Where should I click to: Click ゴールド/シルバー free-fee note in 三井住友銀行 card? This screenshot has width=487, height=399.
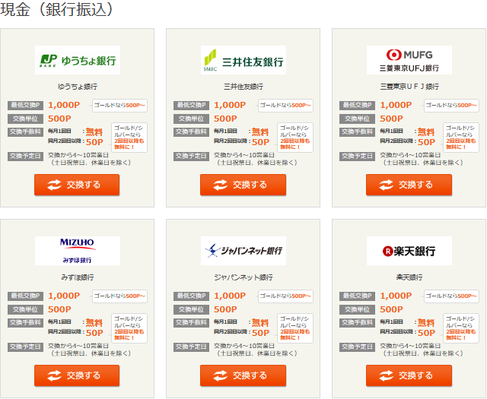point(295,137)
